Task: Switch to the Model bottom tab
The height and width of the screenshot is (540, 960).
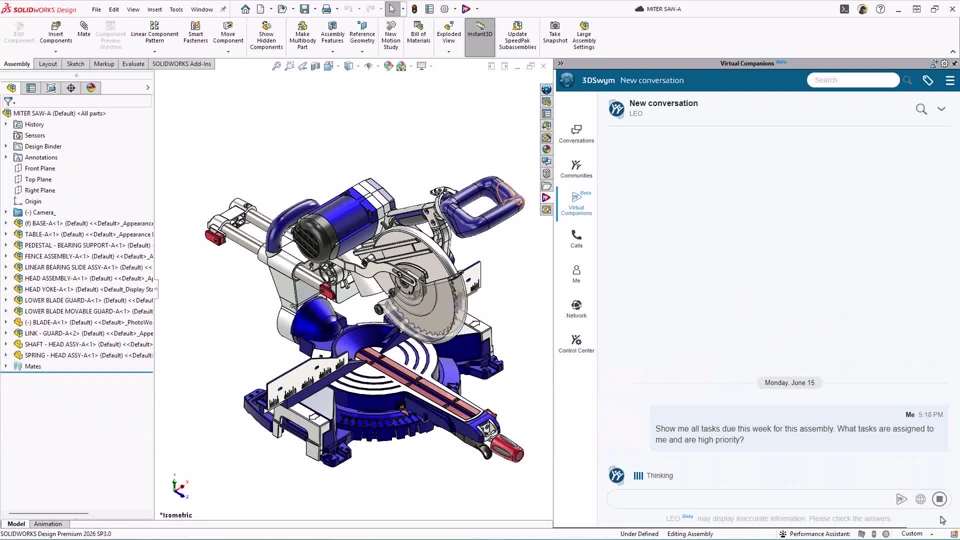Action: 16,523
